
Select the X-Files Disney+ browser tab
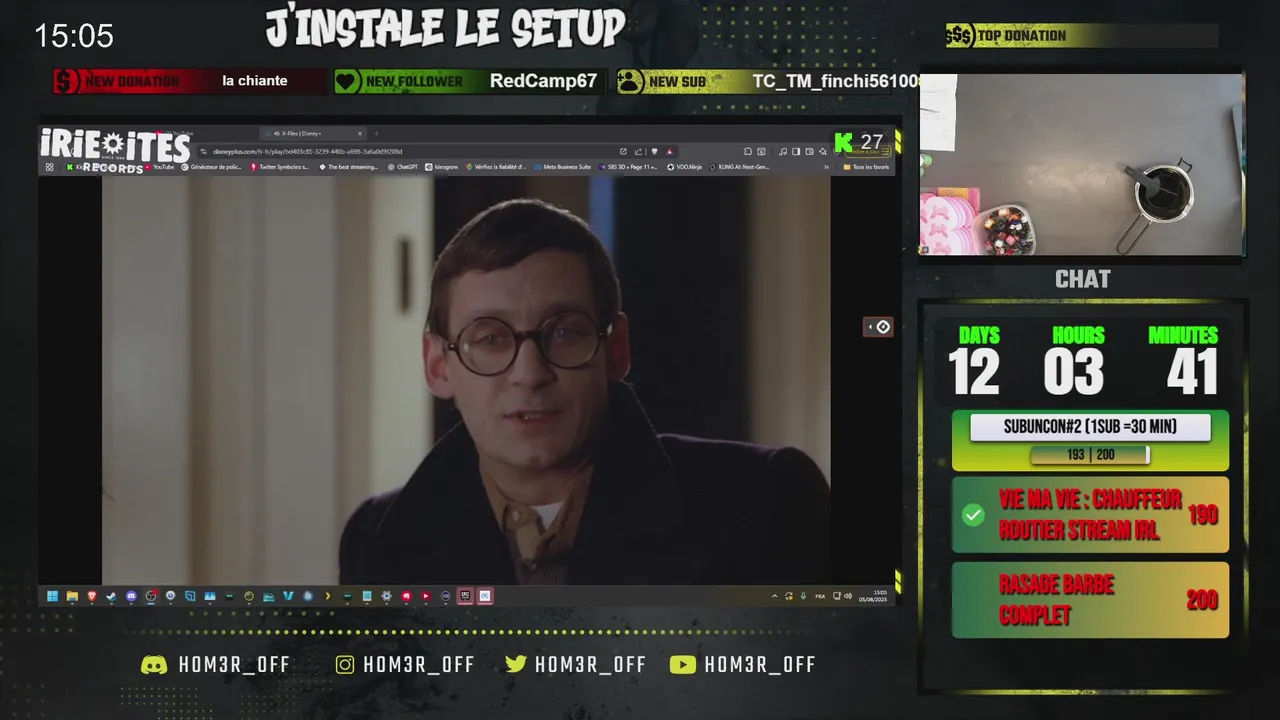click(312, 133)
